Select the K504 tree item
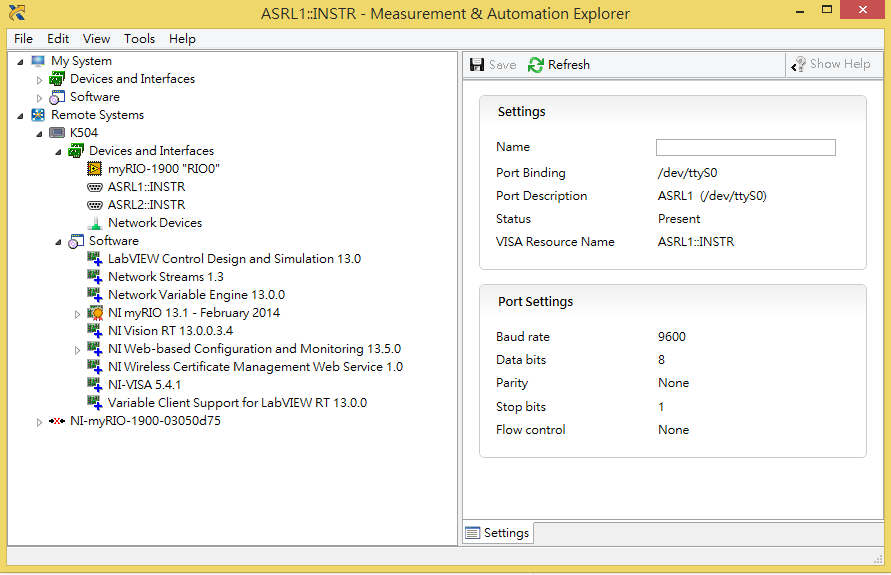This screenshot has width=891, height=575. 84,133
